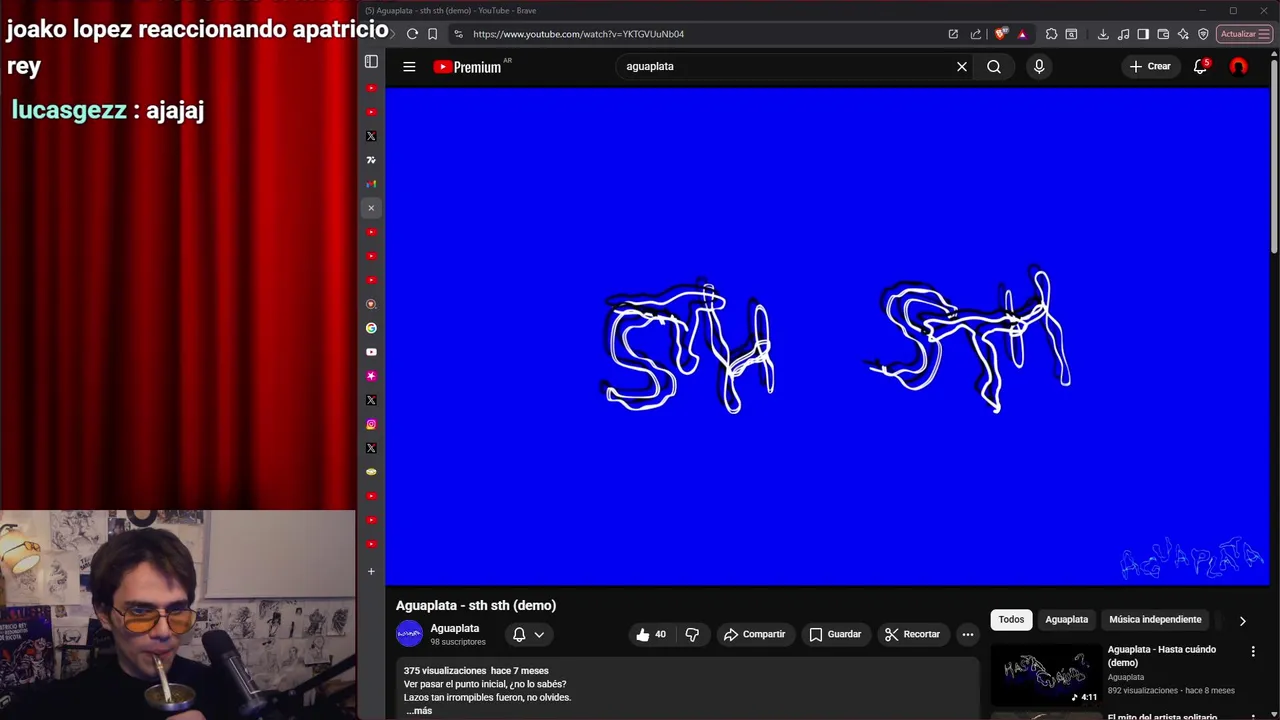Open options menu for Hasta cuándo video
Viewport: 1280px width, 720px height.
tap(1253, 652)
